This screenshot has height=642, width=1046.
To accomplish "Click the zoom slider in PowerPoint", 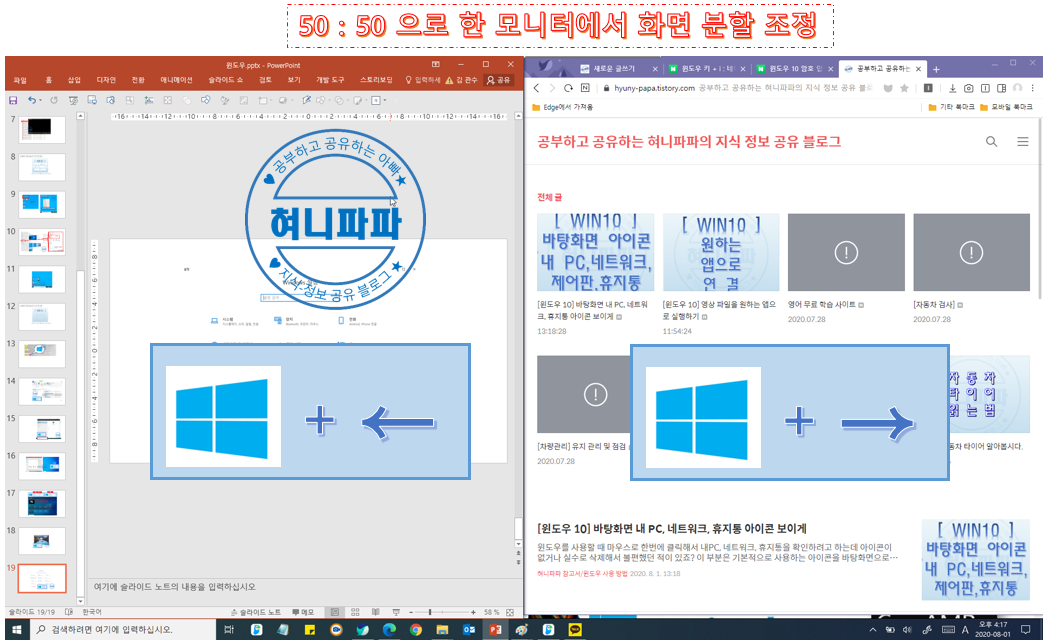I will coord(441,612).
